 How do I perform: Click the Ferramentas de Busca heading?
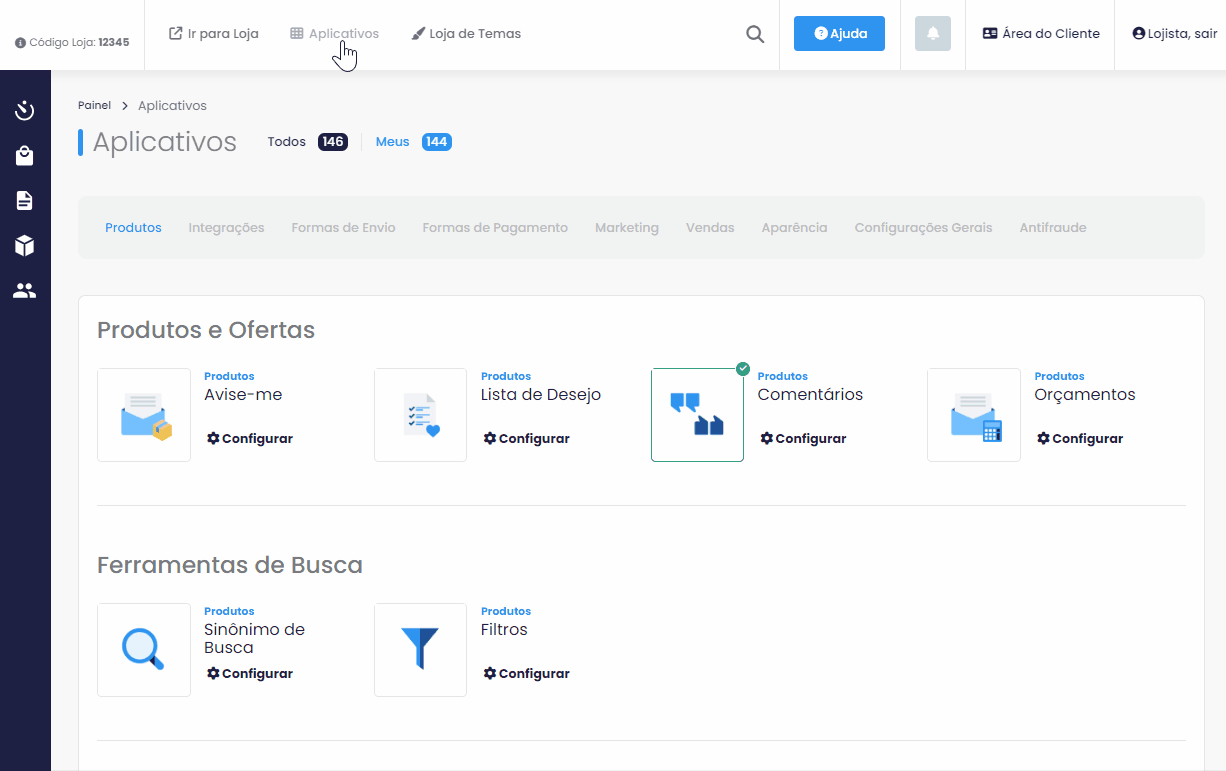point(230,565)
